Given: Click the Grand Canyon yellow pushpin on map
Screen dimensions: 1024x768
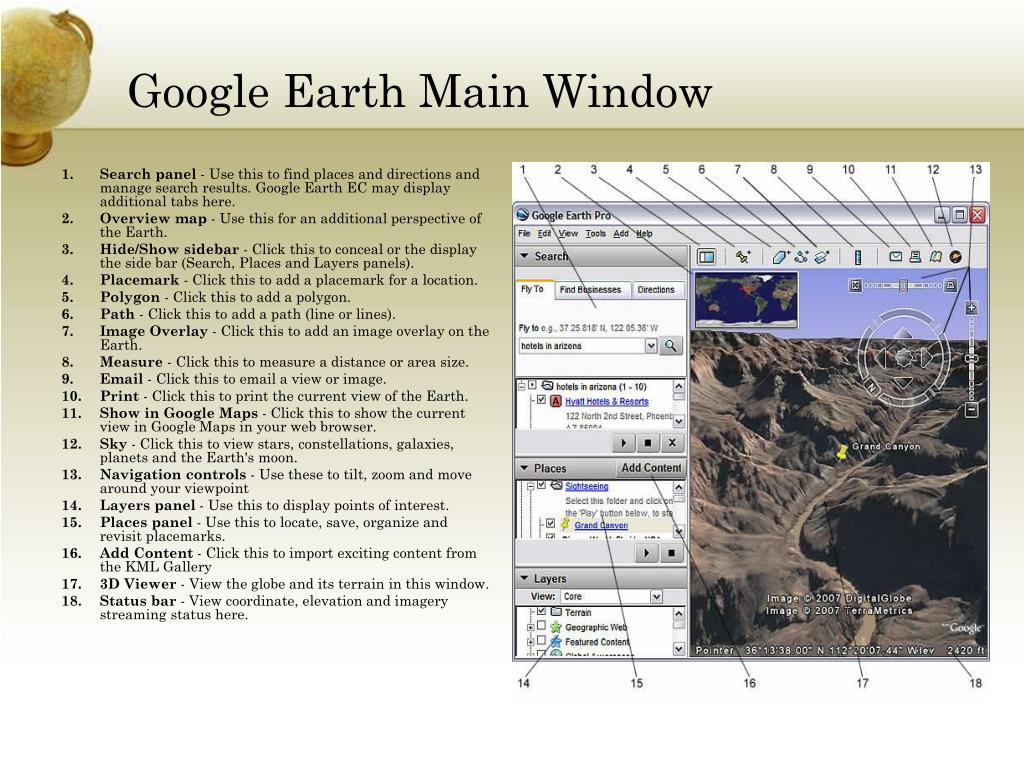Looking at the screenshot, I should coord(842,451).
